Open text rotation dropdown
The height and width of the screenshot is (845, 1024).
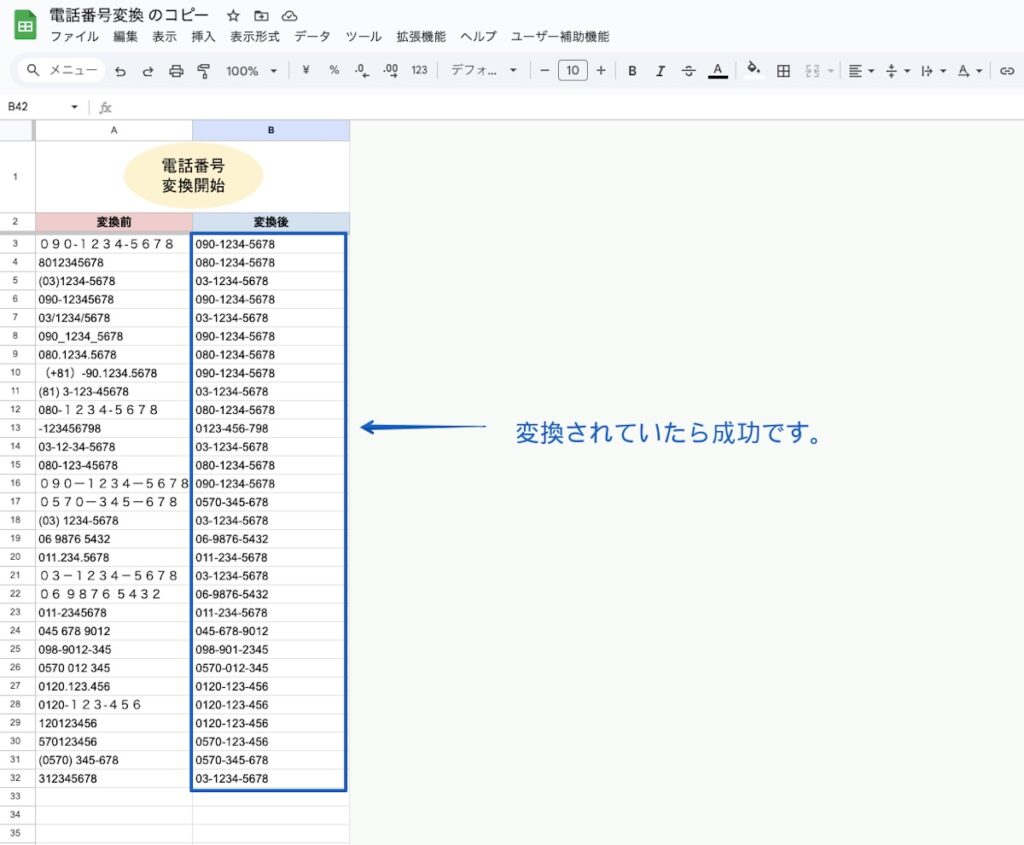click(970, 71)
